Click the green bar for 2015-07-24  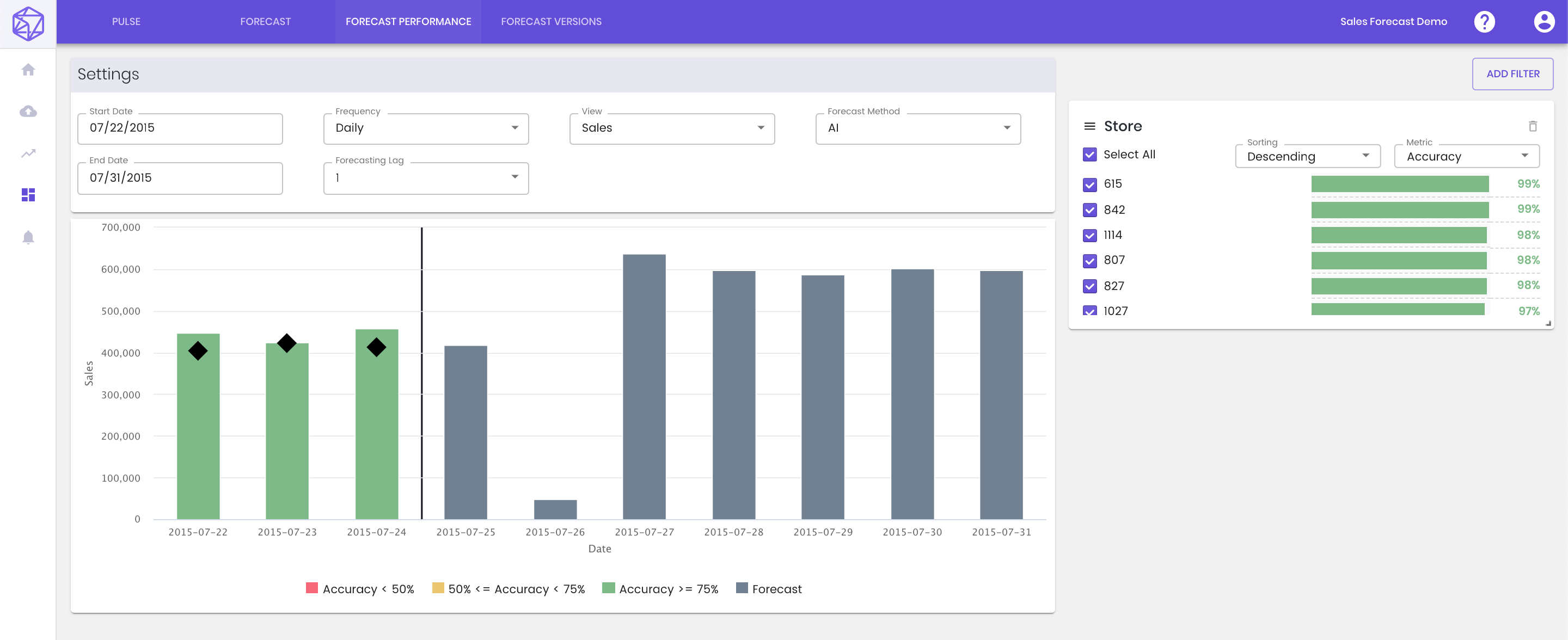point(376,424)
